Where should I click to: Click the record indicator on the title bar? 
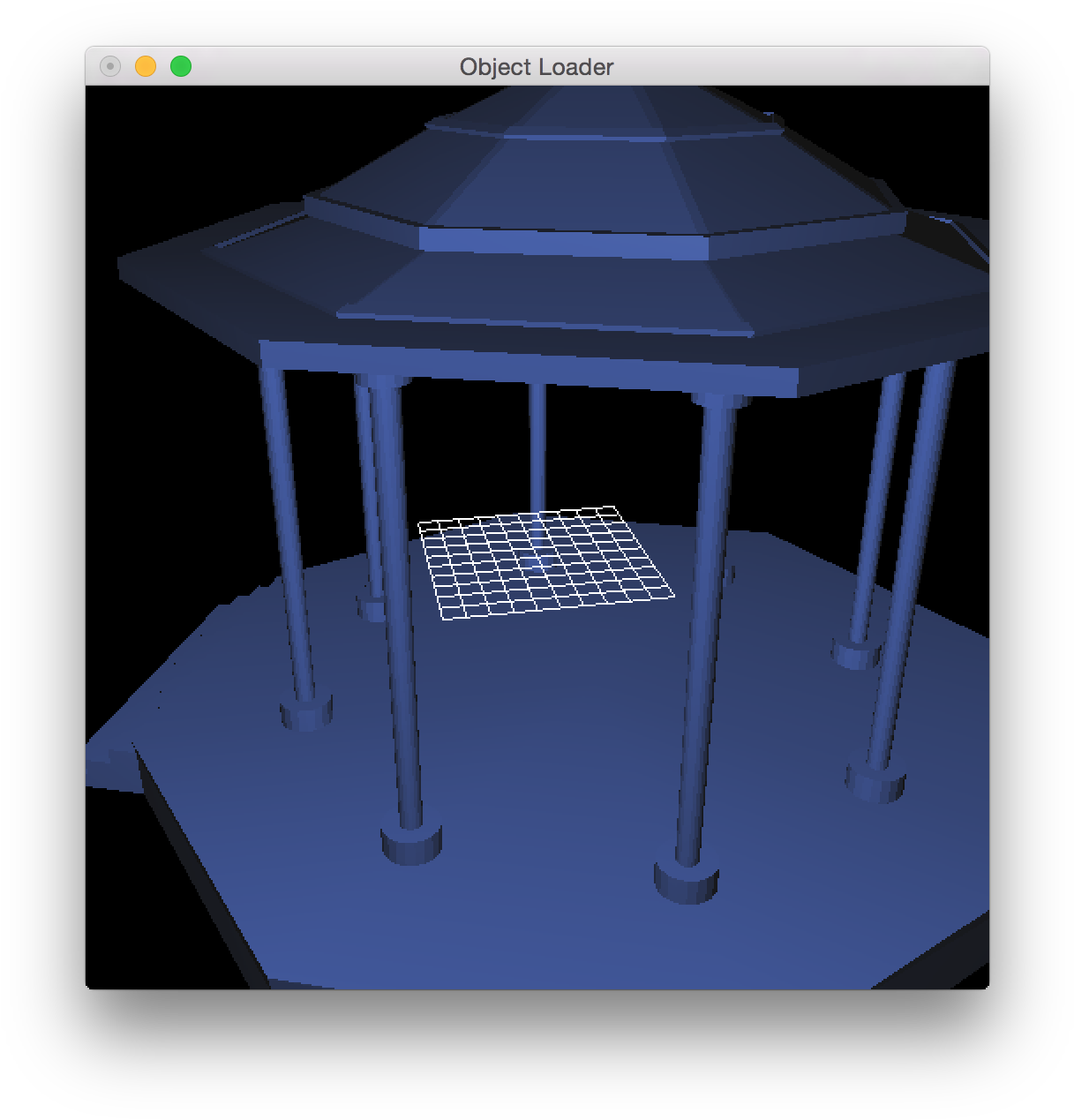109,66
